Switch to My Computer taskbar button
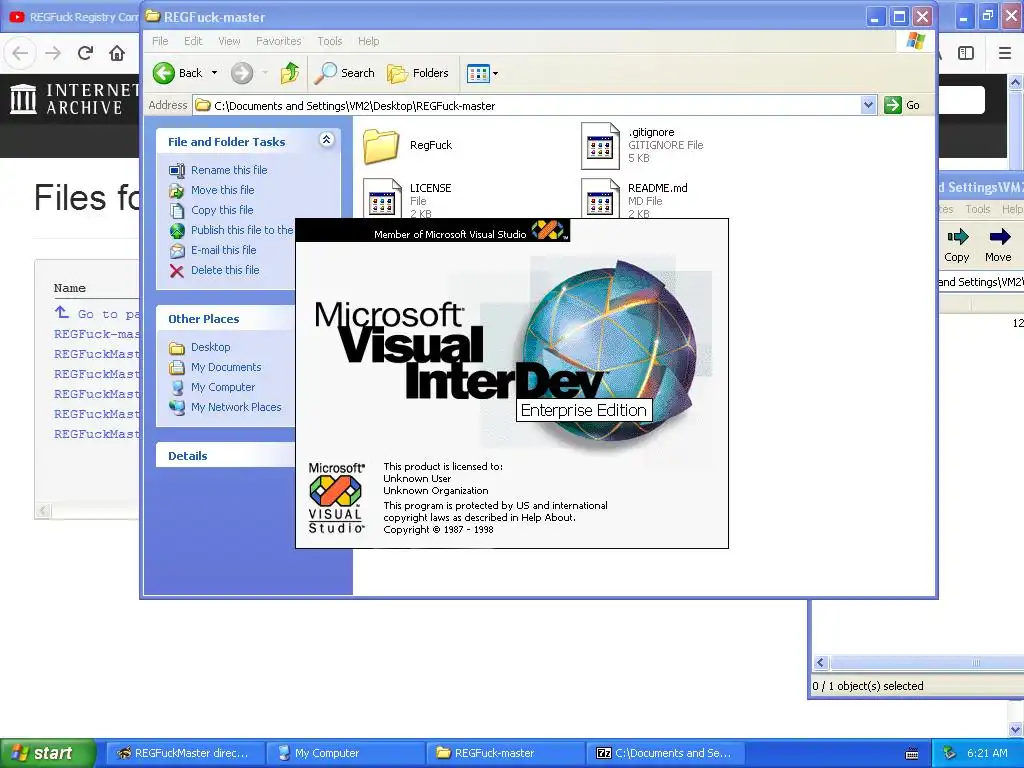This screenshot has height=768, width=1024. [x=345, y=753]
